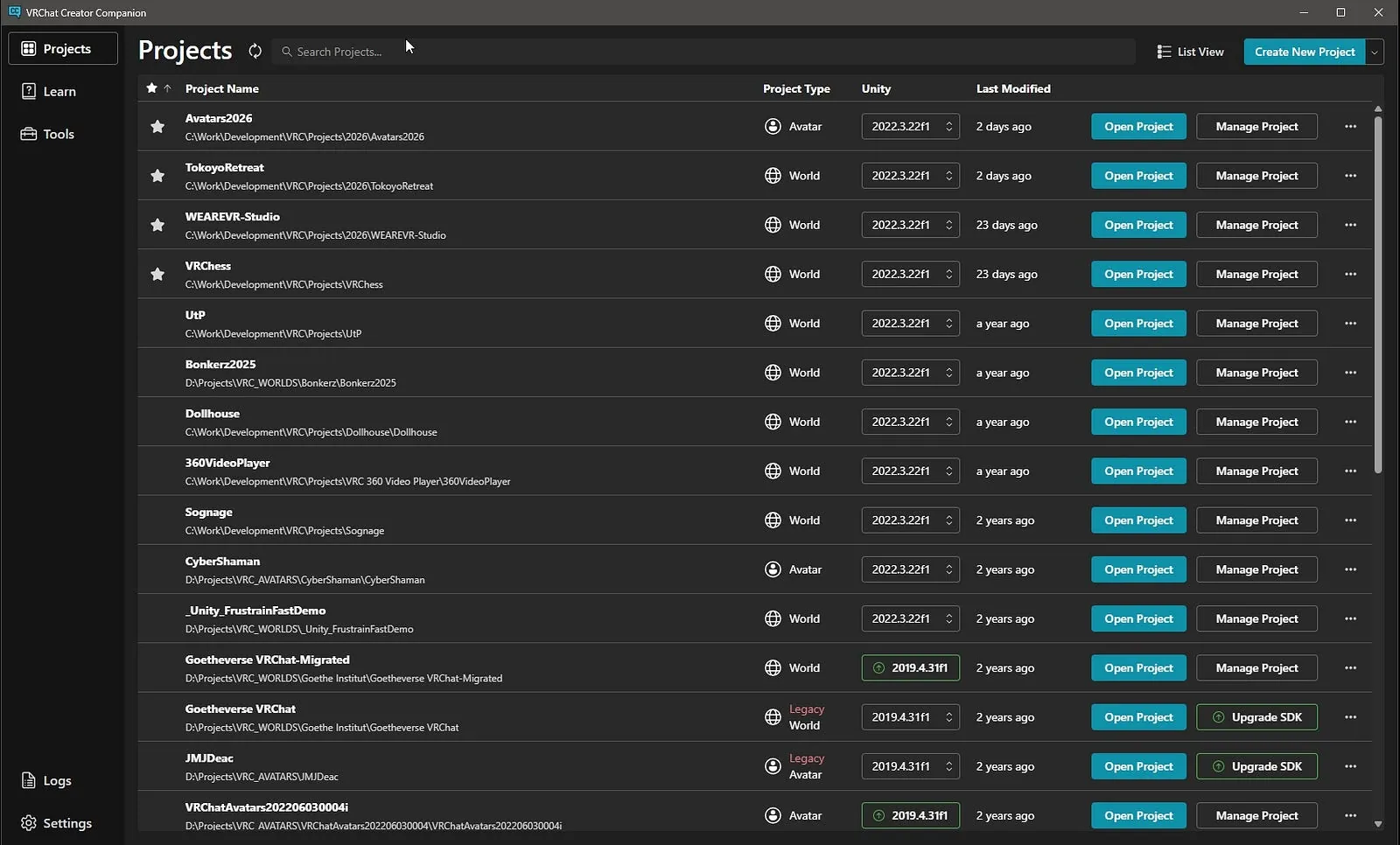This screenshot has height=845, width=1400.
Task: Unfavorite Avatars2026 with its star icon
Action: (157, 127)
